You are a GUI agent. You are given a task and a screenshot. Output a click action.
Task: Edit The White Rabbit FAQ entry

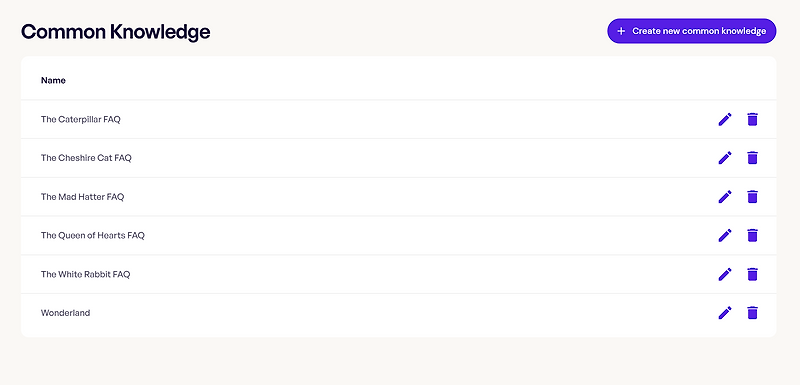click(724, 274)
